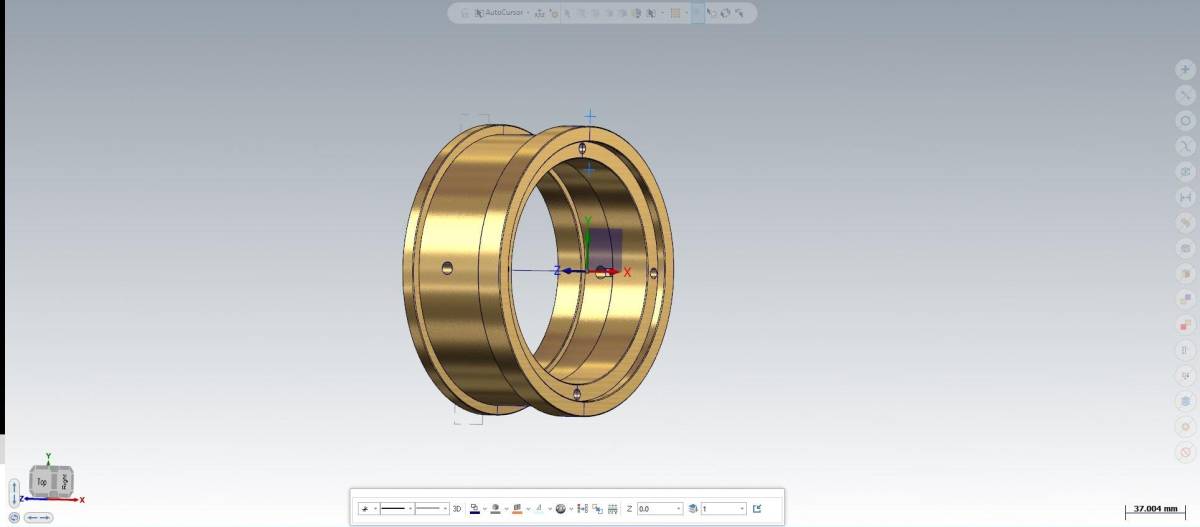The height and width of the screenshot is (527, 1200).
Task: Click the red-square color mask icon on the right
Action: [1185, 325]
